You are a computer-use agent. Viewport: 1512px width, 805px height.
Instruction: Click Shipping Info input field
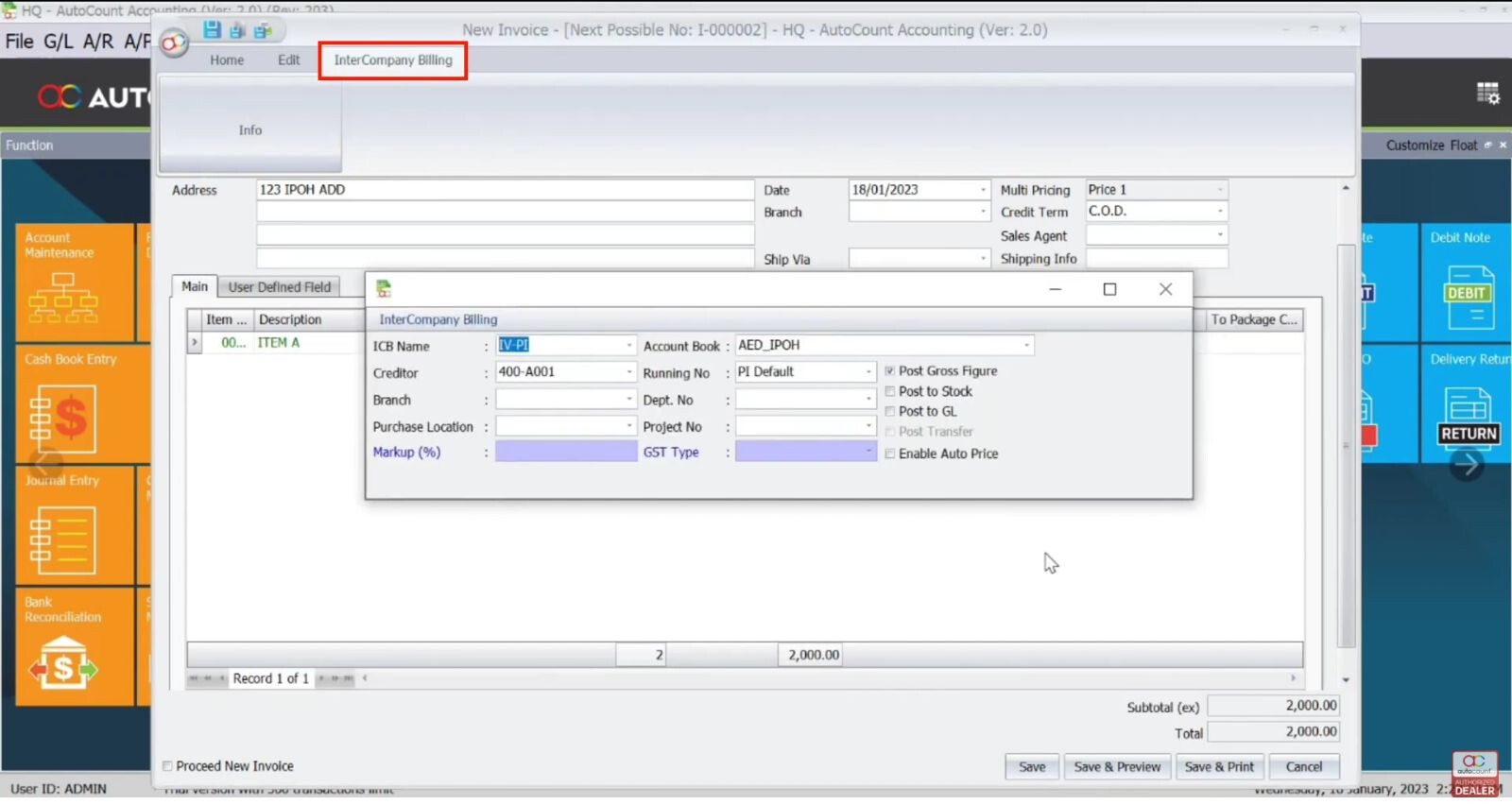click(x=1157, y=258)
